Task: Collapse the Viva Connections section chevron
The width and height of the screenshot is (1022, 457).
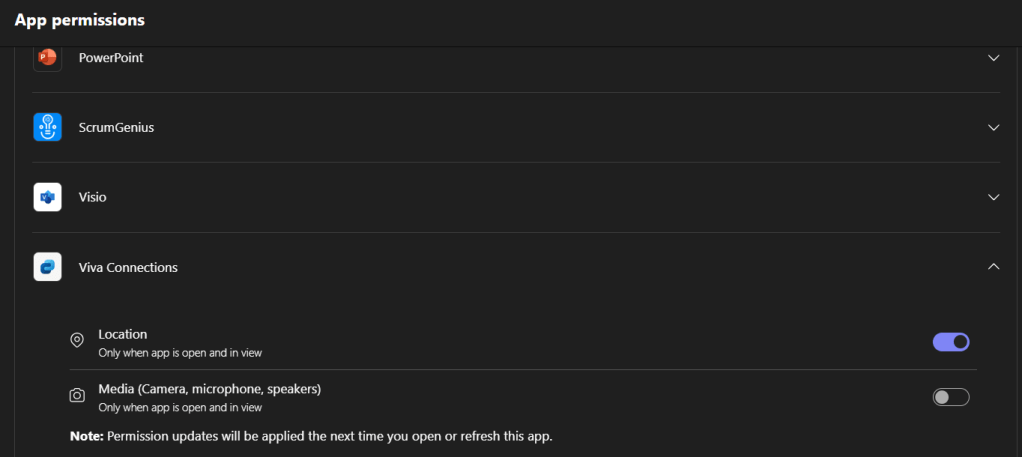Action: pyautogui.click(x=993, y=266)
